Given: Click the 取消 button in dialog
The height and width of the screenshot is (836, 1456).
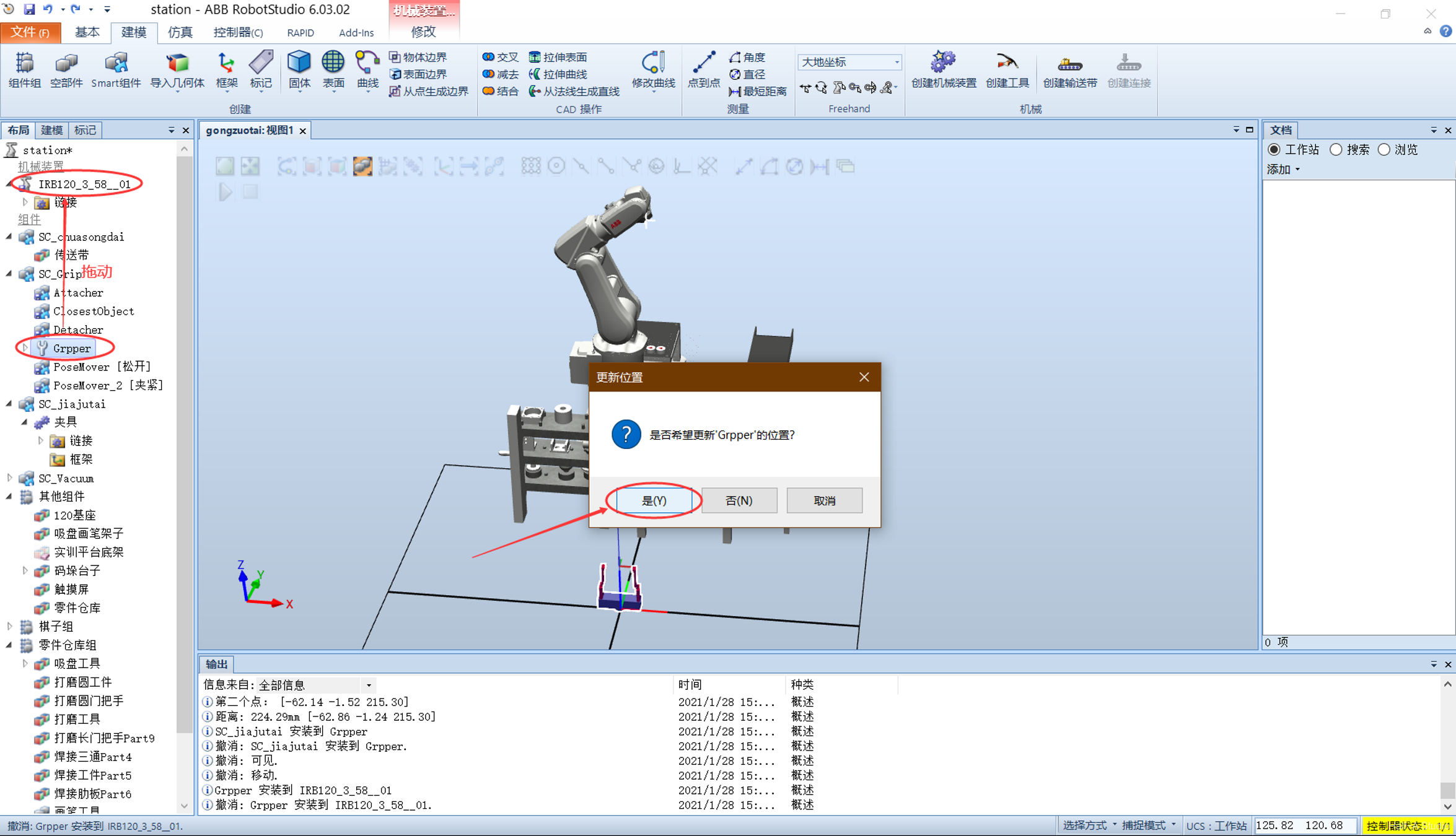Looking at the screenshot, I should (824, 500).
